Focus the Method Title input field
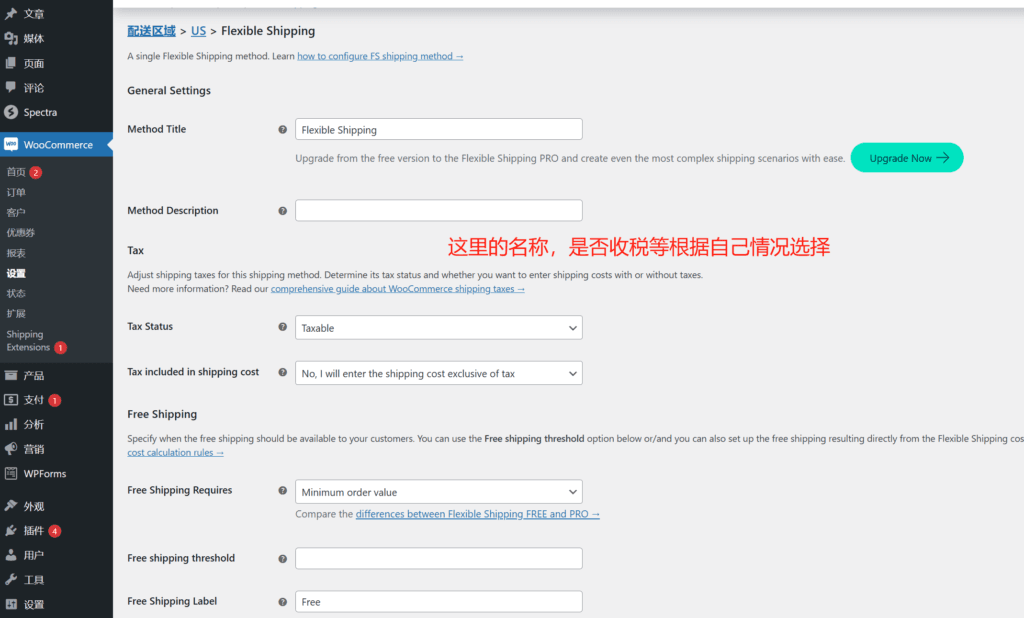This screenshot has height=618, width=1024. pos(439,129)
